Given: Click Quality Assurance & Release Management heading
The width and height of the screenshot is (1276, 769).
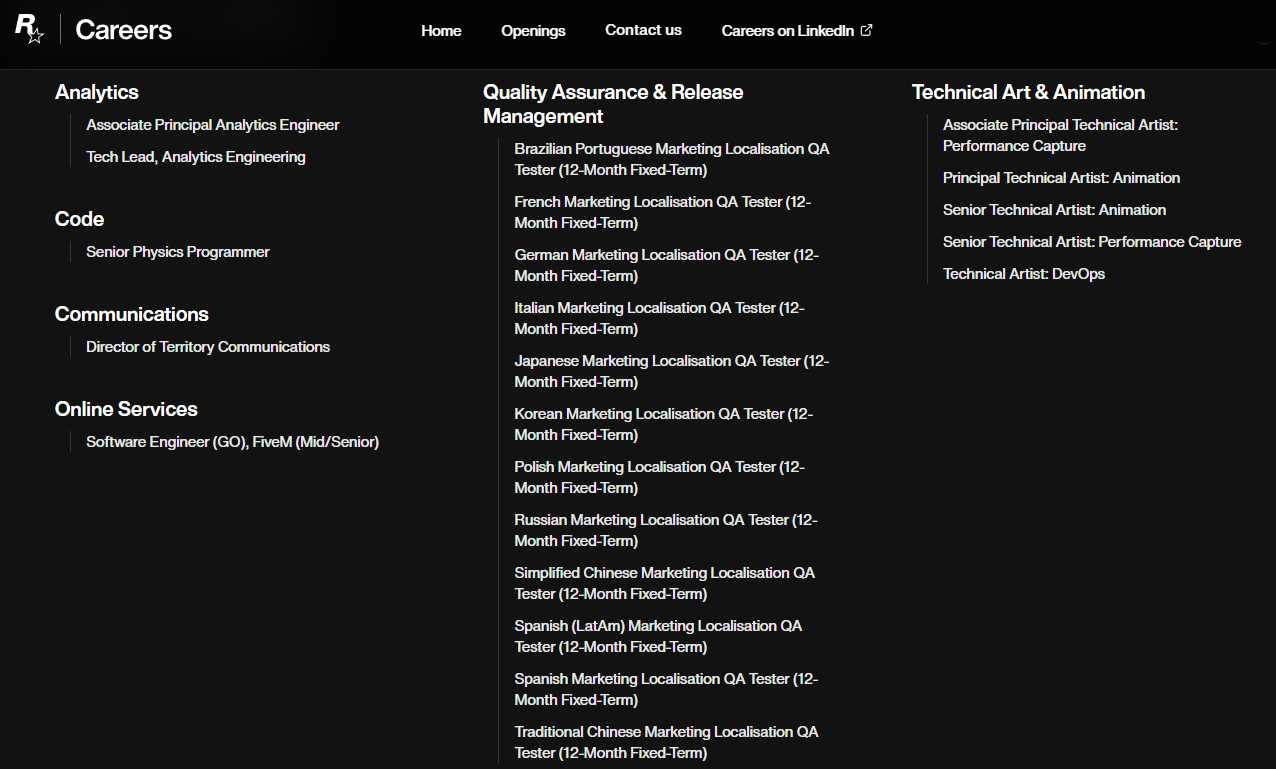Looking at the screenshot, I should click(x=613, y=104).
